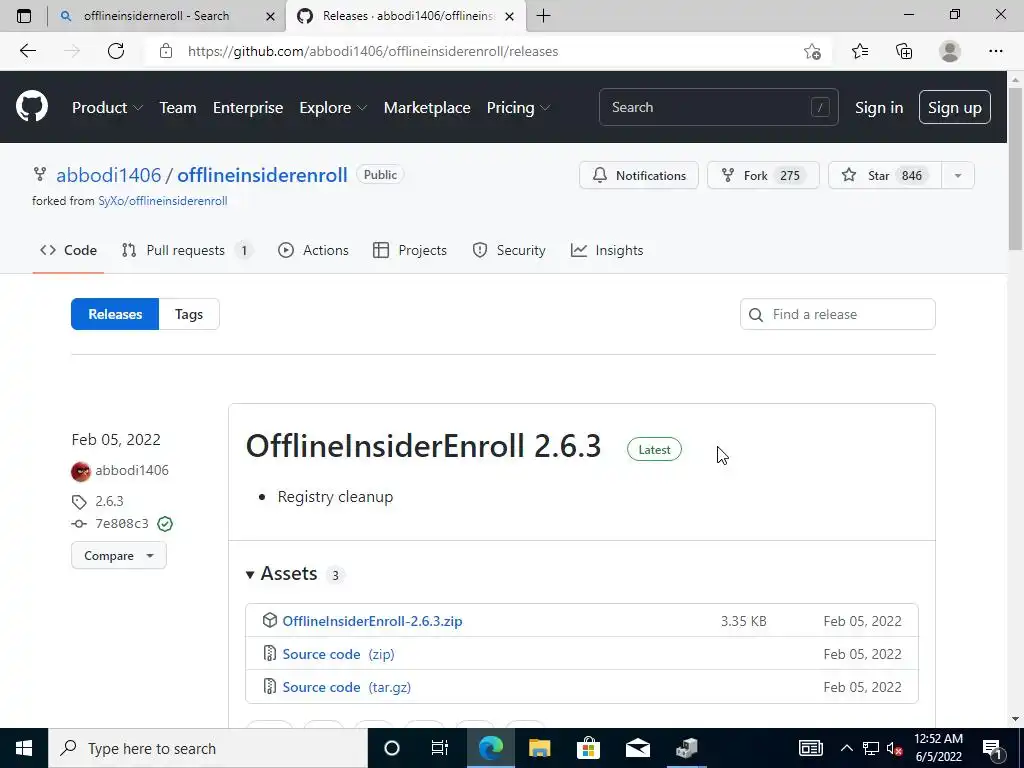This screenshot has width=1024, height=768.
Task: Add this page to favorites star
Action: (x=812, y=51)
